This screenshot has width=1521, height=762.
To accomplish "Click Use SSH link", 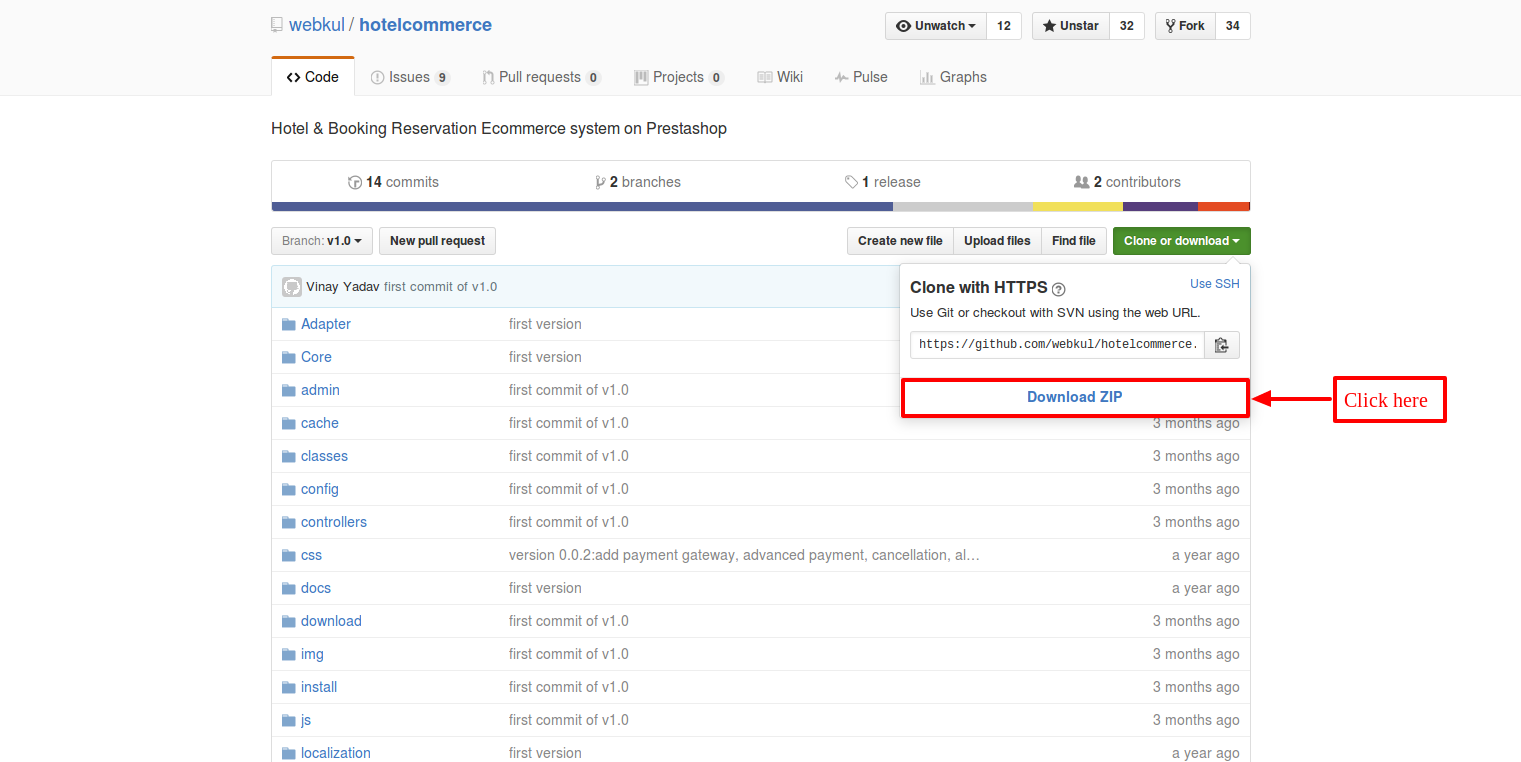I will click(1214, 284).
